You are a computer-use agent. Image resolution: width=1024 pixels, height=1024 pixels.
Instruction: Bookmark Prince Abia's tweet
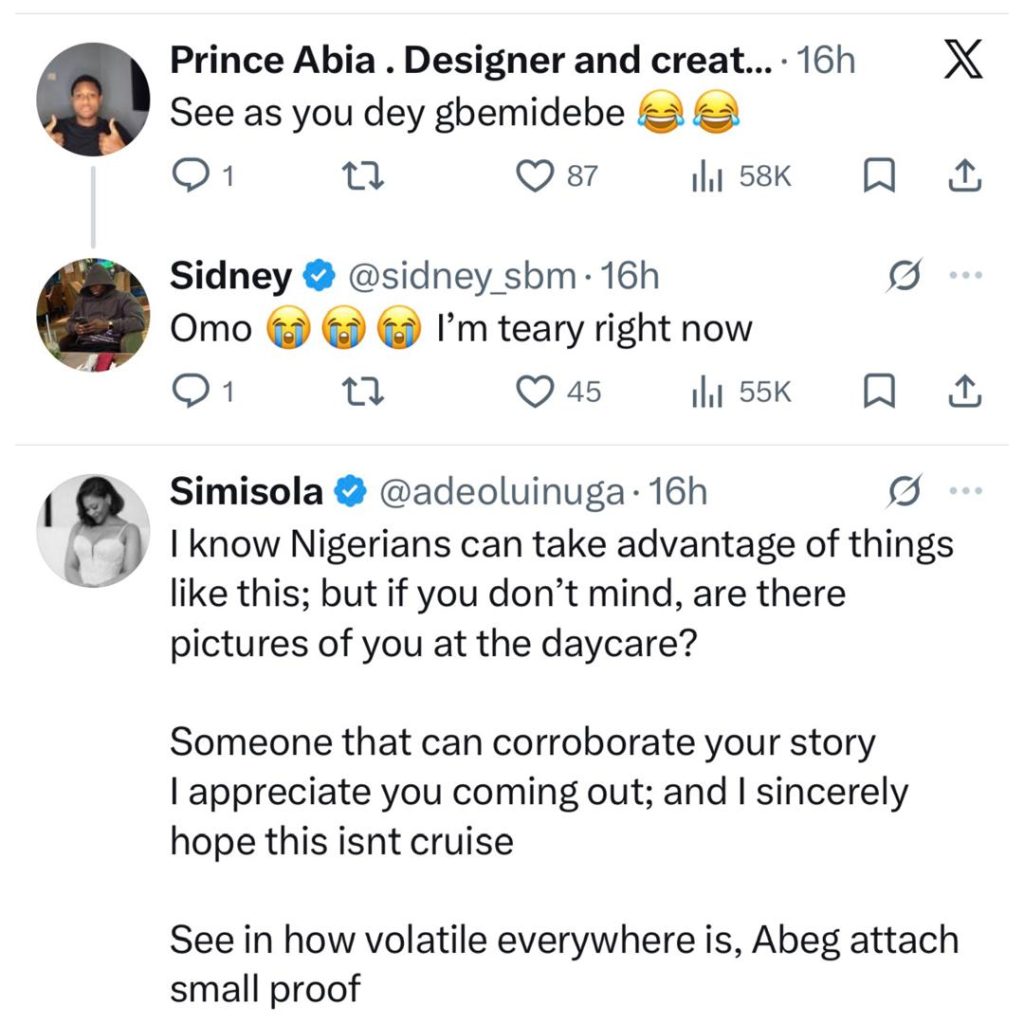coord(876,177)
